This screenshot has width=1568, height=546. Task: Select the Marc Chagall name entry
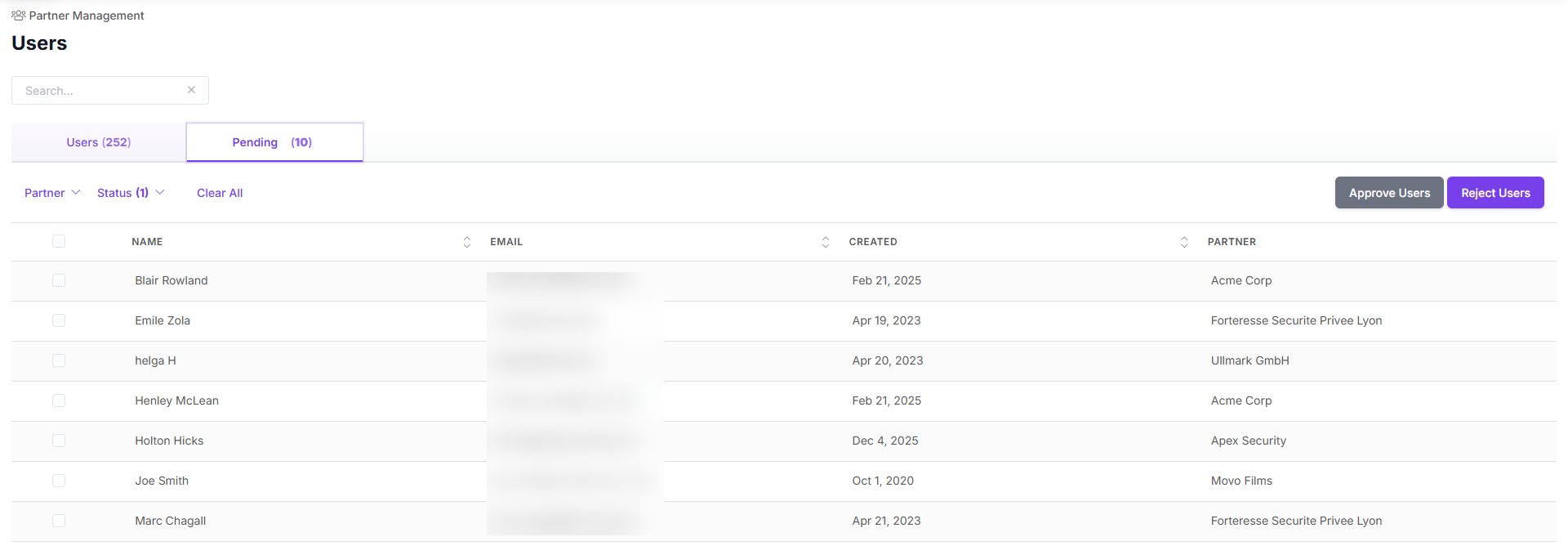[x=171, y=521]
